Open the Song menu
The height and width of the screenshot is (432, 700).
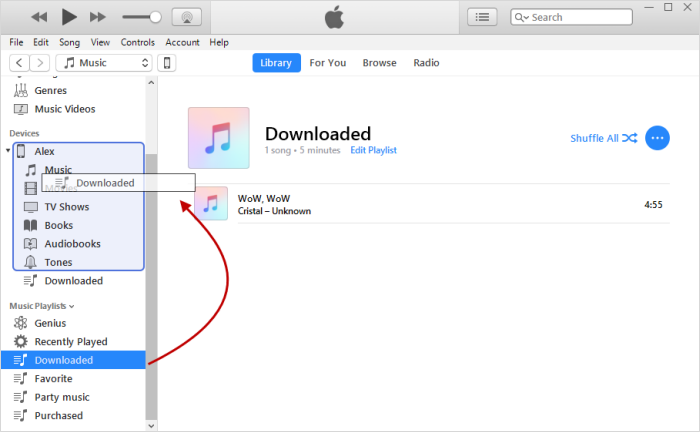coord(70,42)
